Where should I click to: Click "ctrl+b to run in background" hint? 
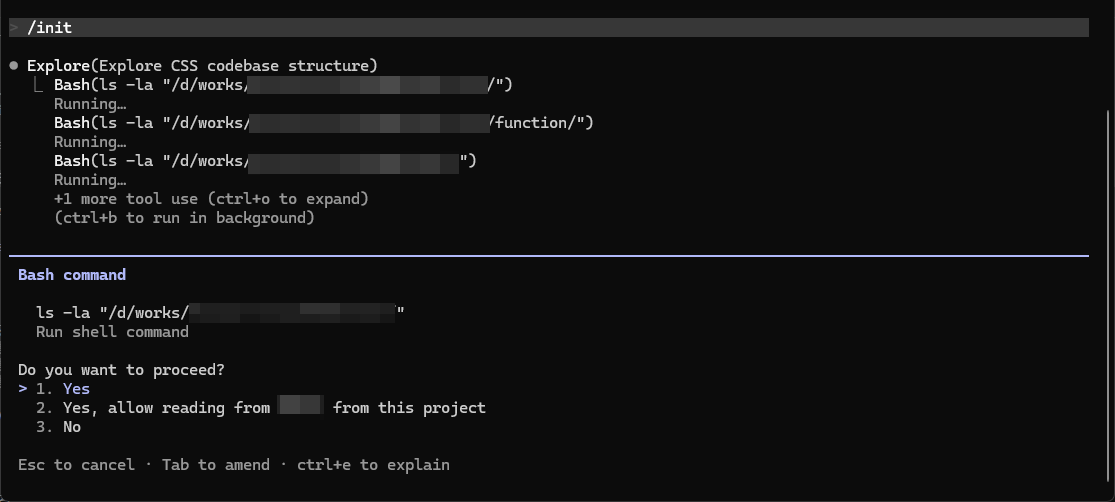coord(184,218)
